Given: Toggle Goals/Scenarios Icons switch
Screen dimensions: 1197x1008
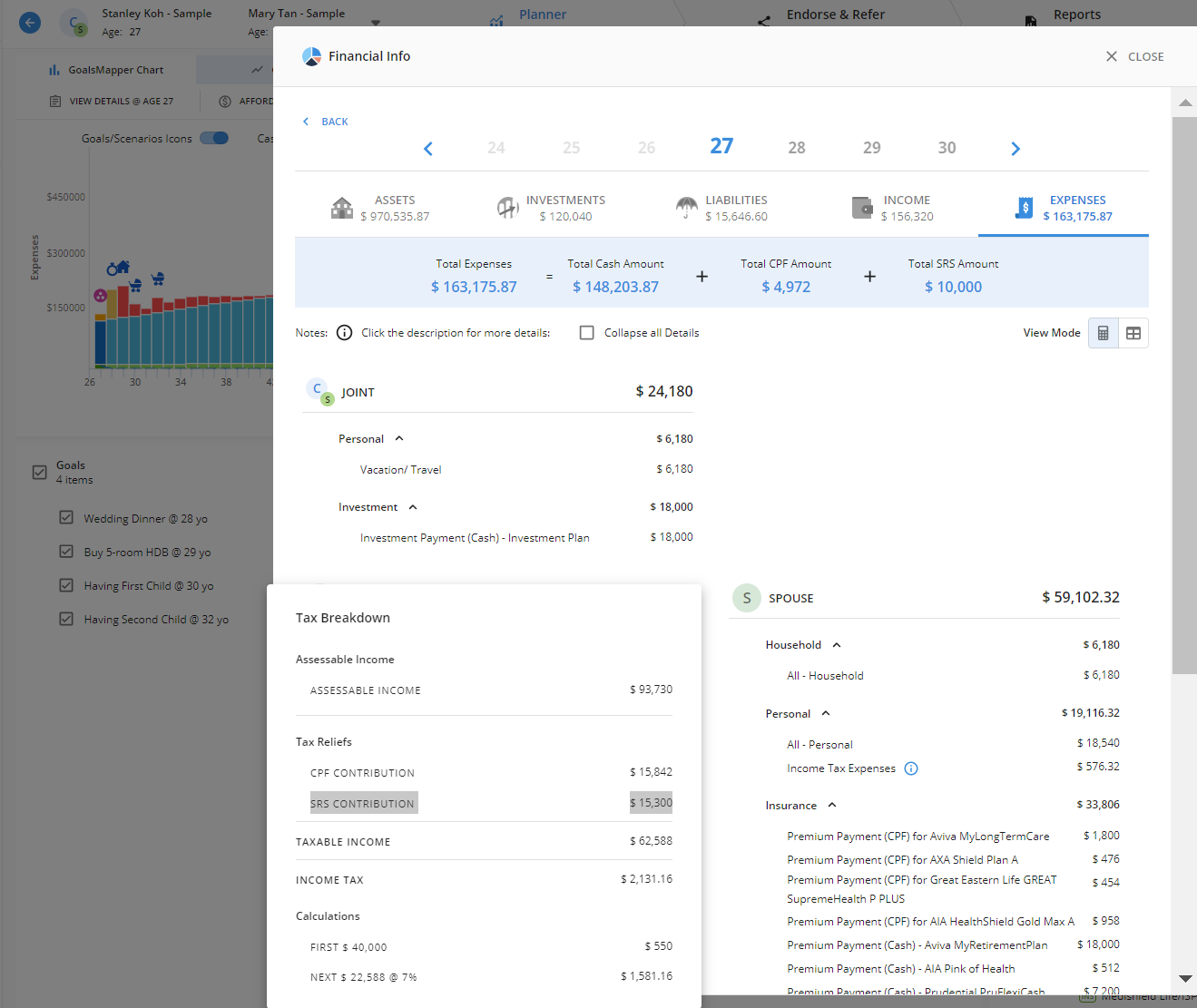Looking at the screenshot, I should point(214,138).
